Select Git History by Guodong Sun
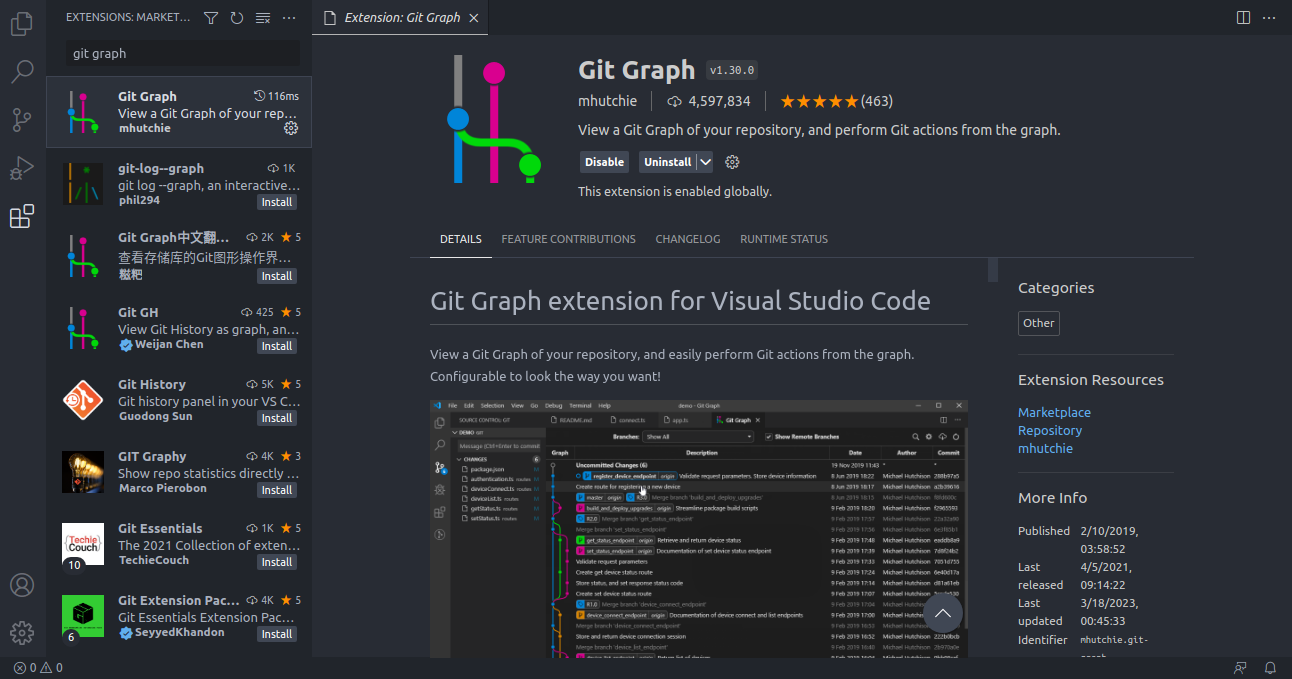The image size is (1292, 679). tap(179, 400)
